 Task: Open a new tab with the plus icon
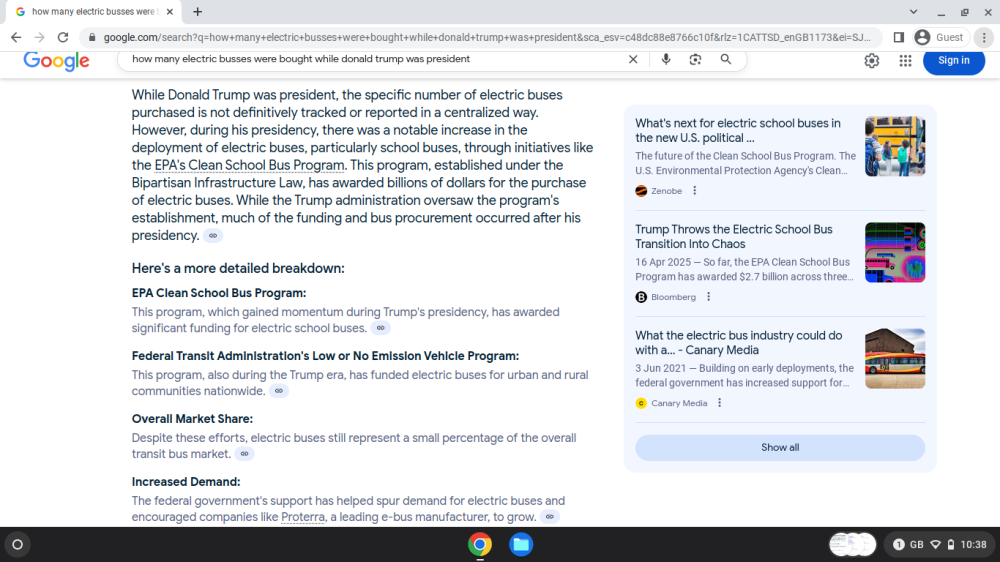(x=198, y=11)
